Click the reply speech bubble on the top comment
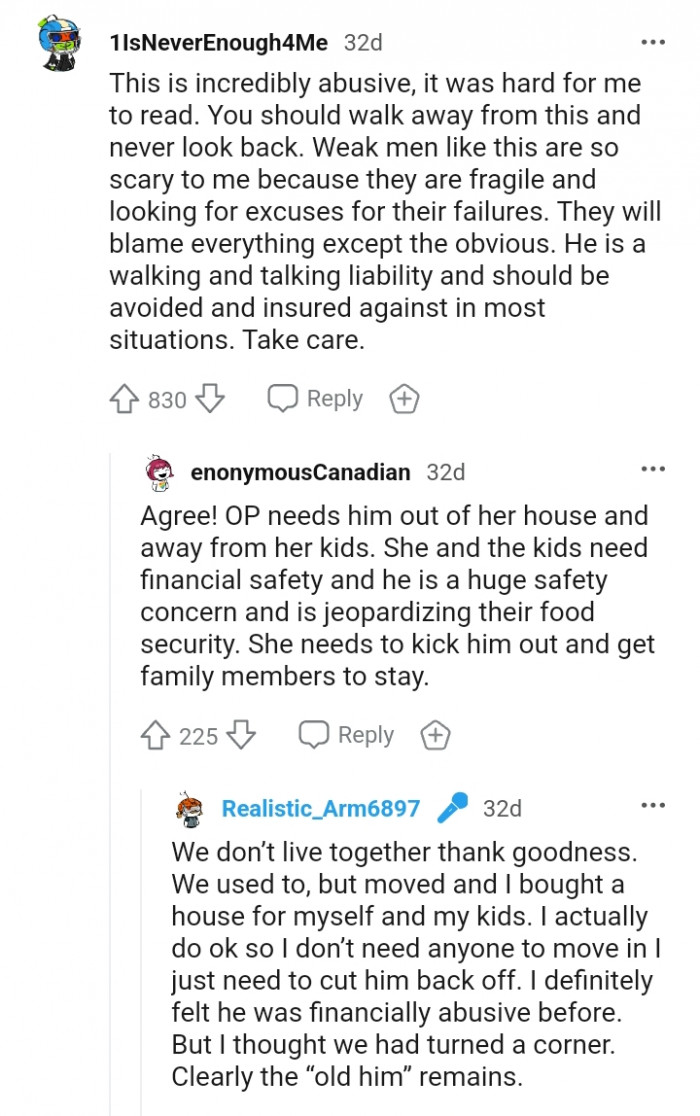Image resolution: width=700 pixels, height=1116 pixels. (x=285, y=398)
